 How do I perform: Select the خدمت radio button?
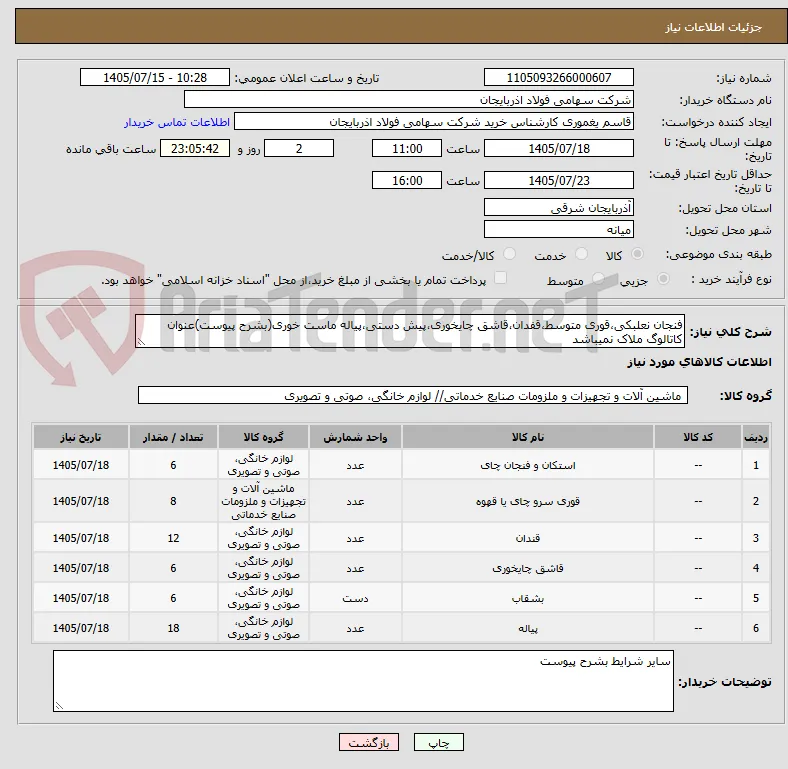coord(581,254)
